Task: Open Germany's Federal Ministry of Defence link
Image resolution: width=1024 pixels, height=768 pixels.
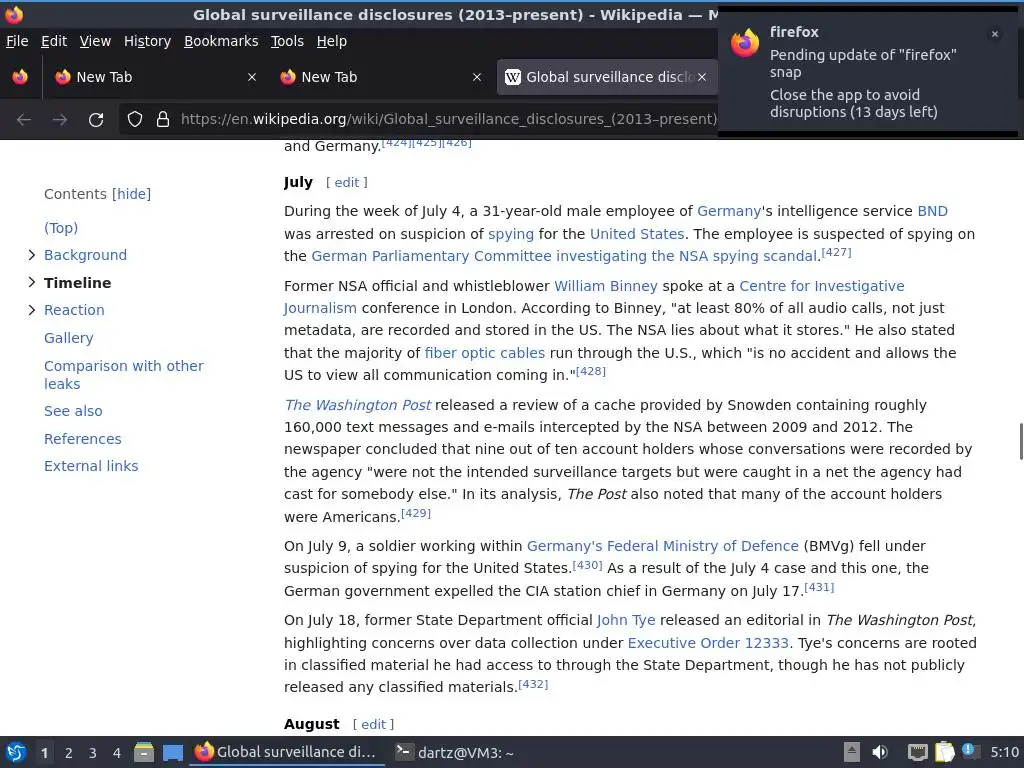Action: pos(662,546)
